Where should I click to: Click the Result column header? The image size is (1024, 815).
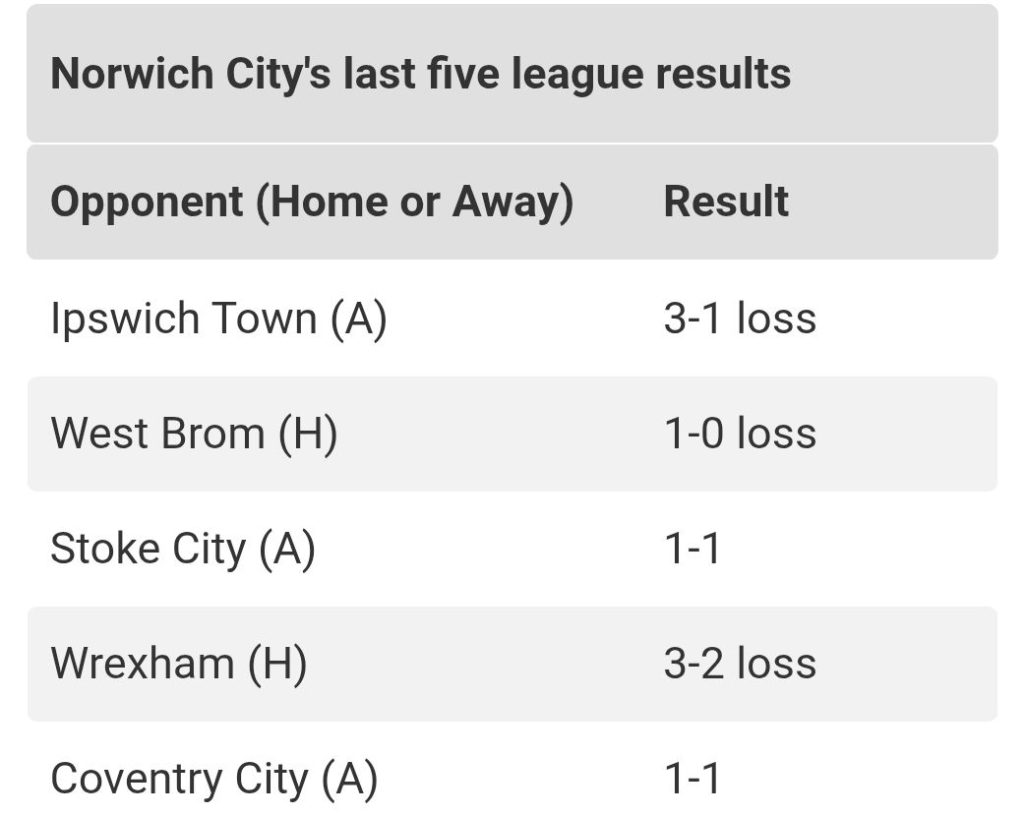coord(726,202)
